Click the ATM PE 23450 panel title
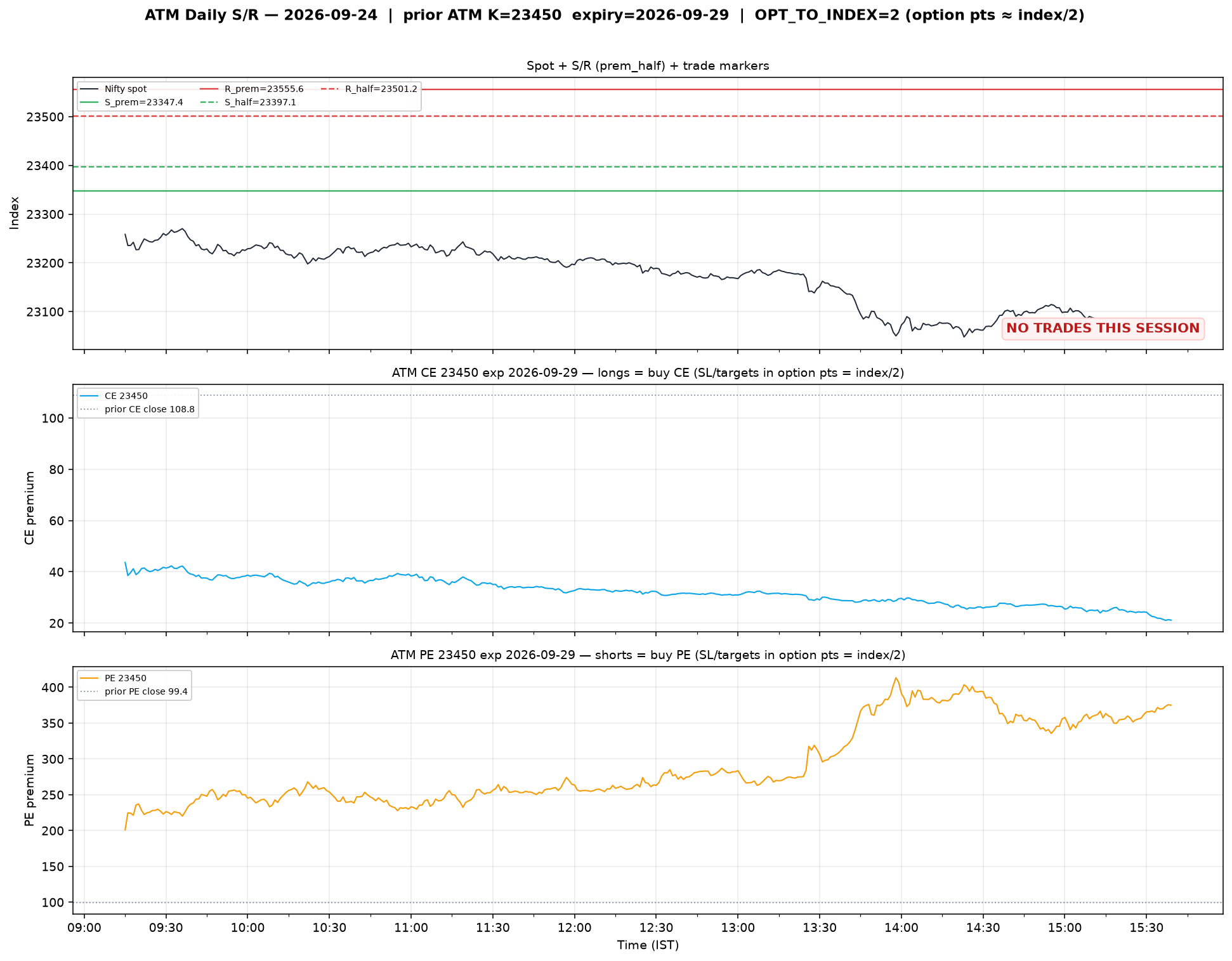 pos(648,655)
